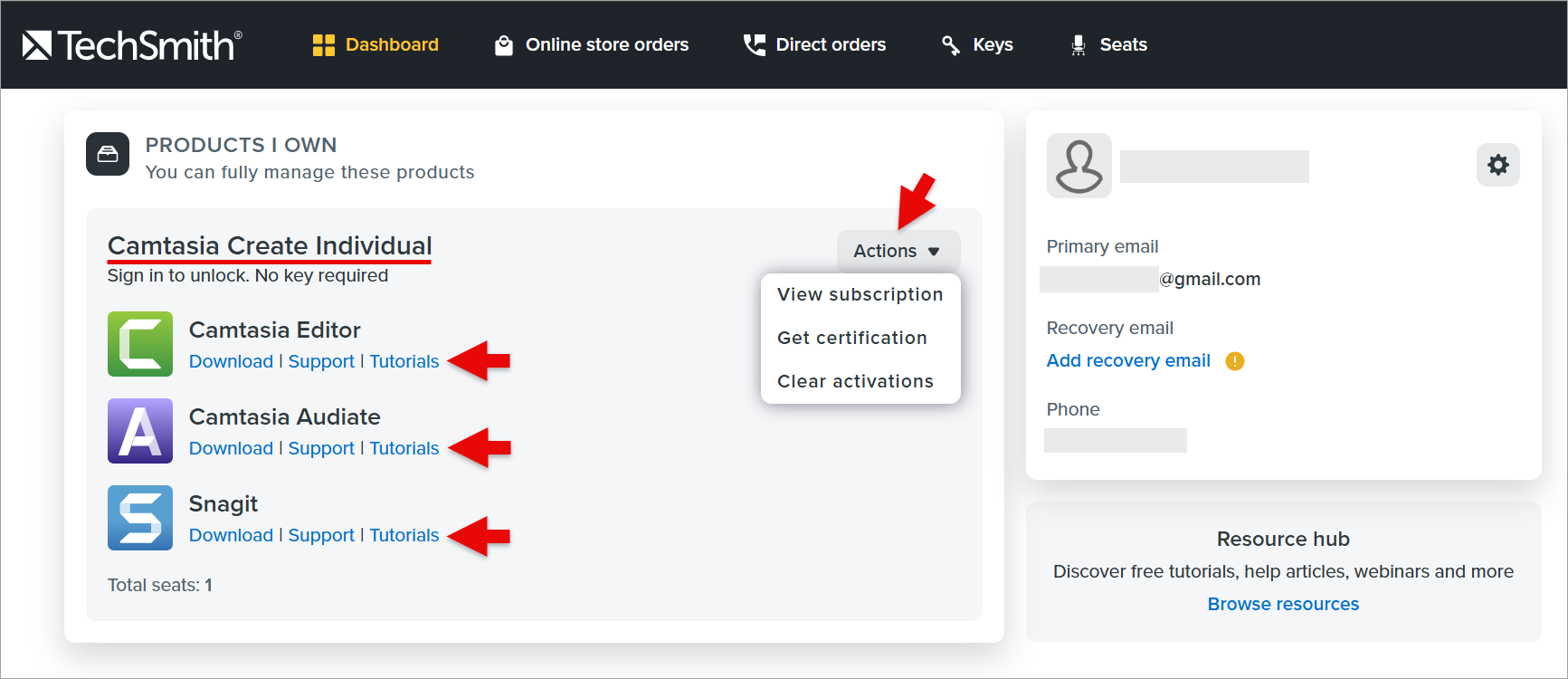Open Tutorials link for Snagit

[404, 535]
